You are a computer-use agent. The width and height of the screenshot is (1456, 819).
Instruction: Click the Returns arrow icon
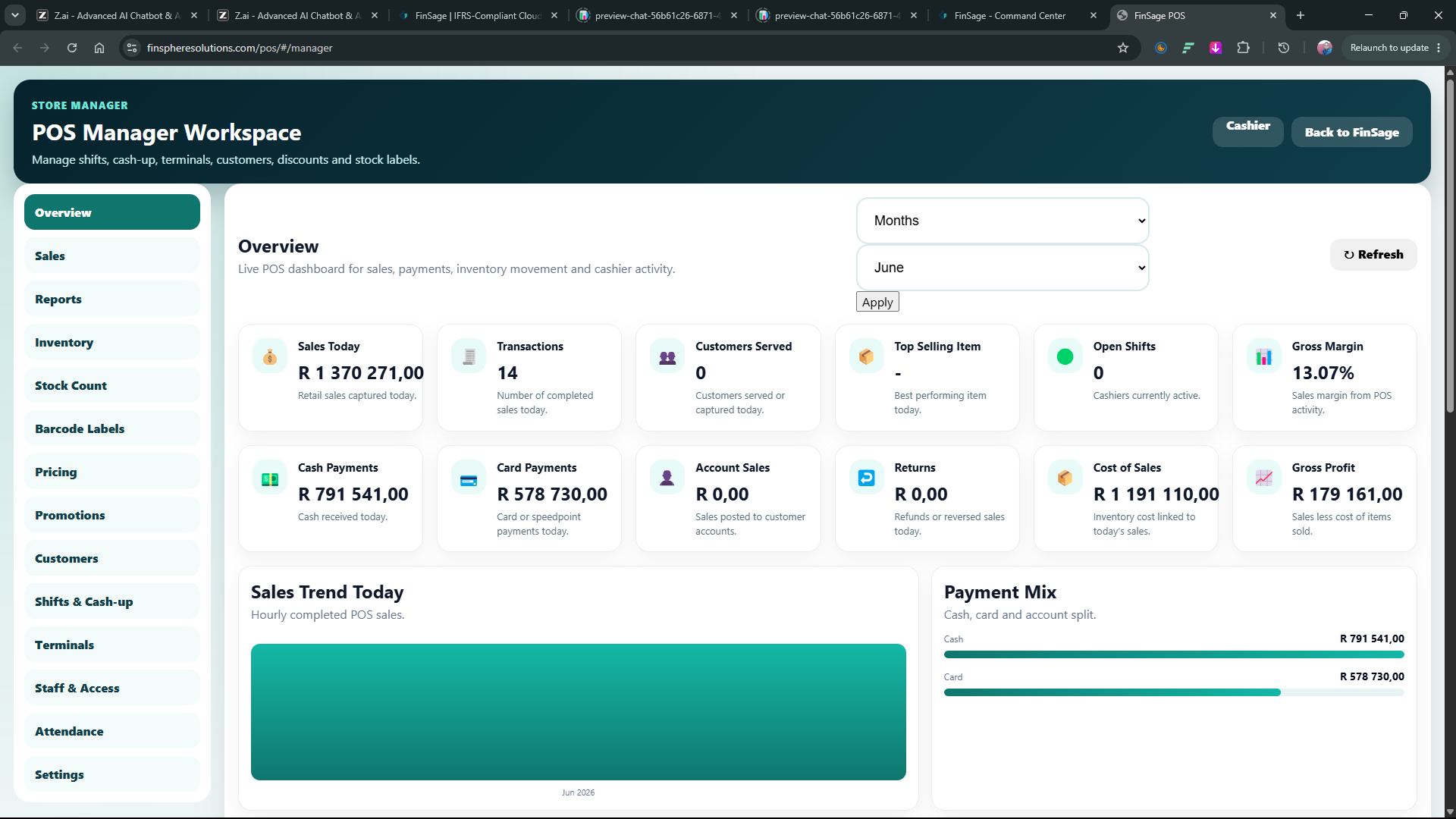tap(866, 478)
